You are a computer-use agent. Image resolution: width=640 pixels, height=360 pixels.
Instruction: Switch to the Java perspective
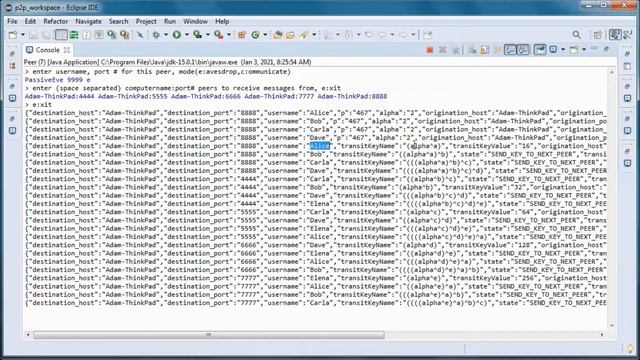pyautogui.click(x=615, y=35)
